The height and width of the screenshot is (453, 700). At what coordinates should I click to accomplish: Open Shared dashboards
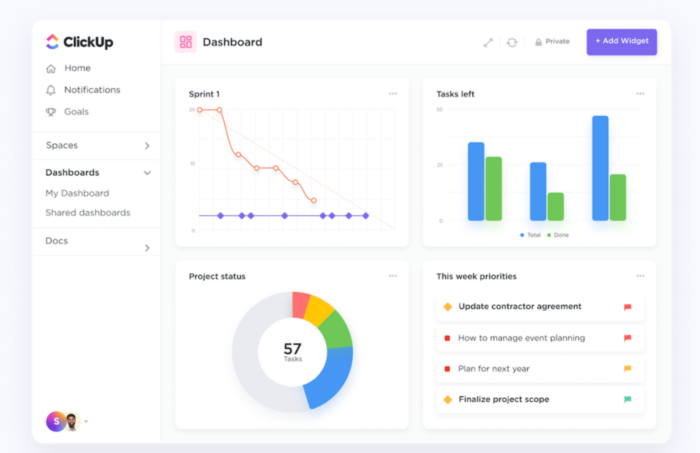point(88,213)
